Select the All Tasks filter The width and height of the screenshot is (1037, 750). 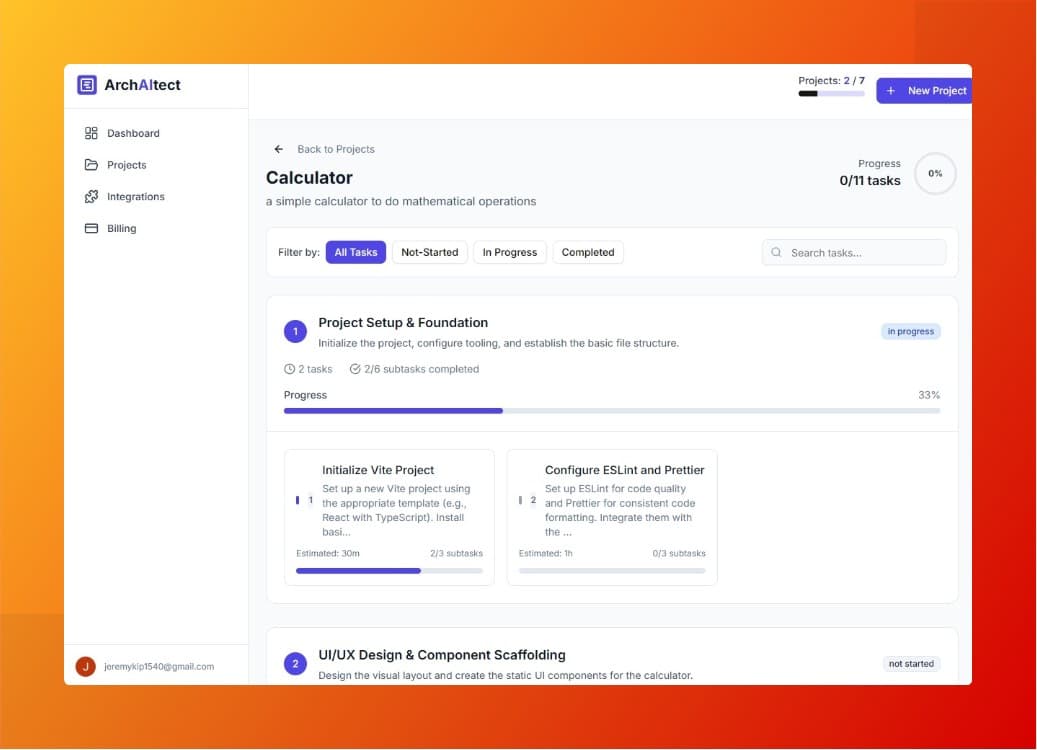coord(356,253)
